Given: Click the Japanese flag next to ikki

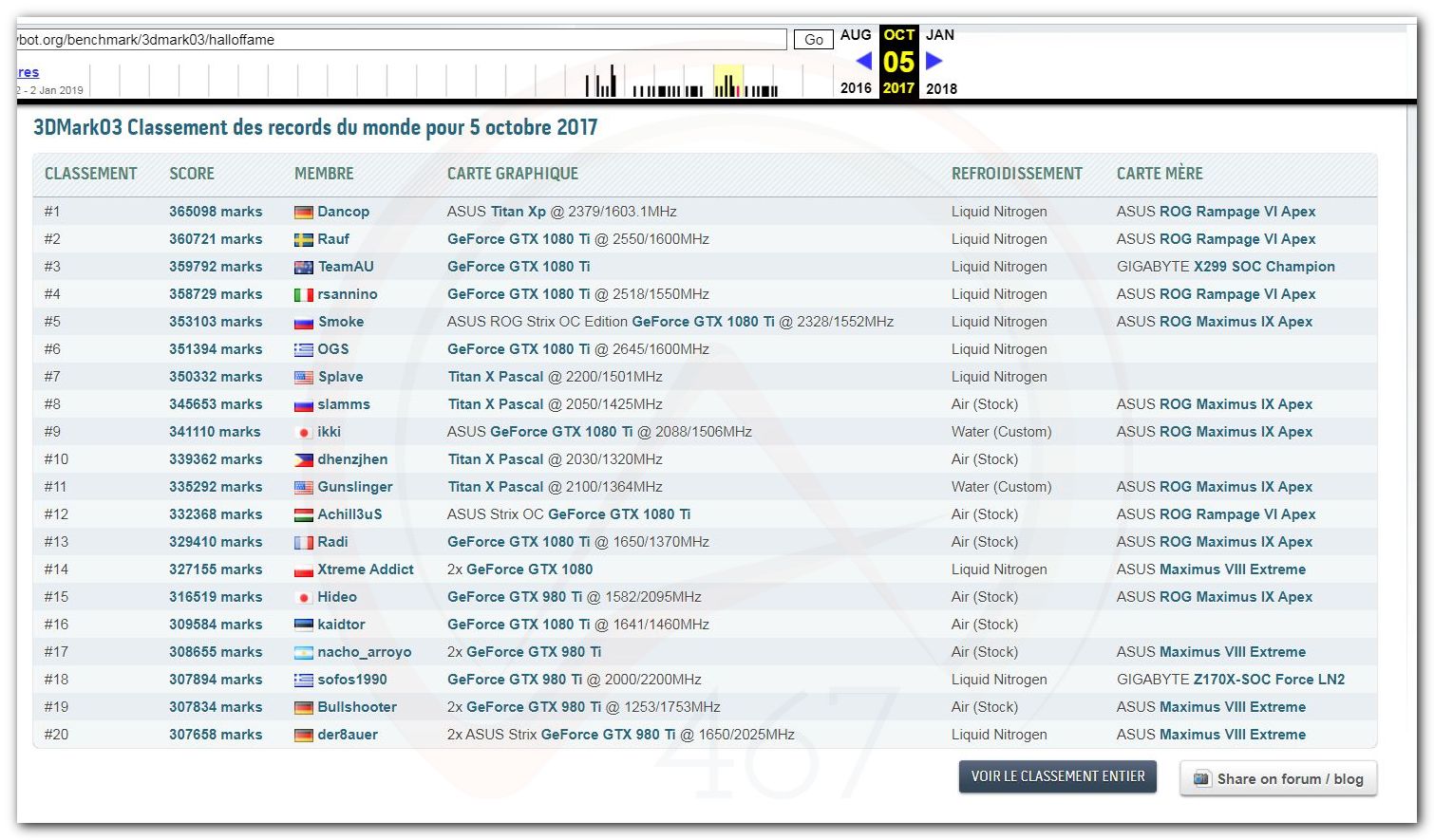Looking at the screenshot, I should tap(304, 433).
